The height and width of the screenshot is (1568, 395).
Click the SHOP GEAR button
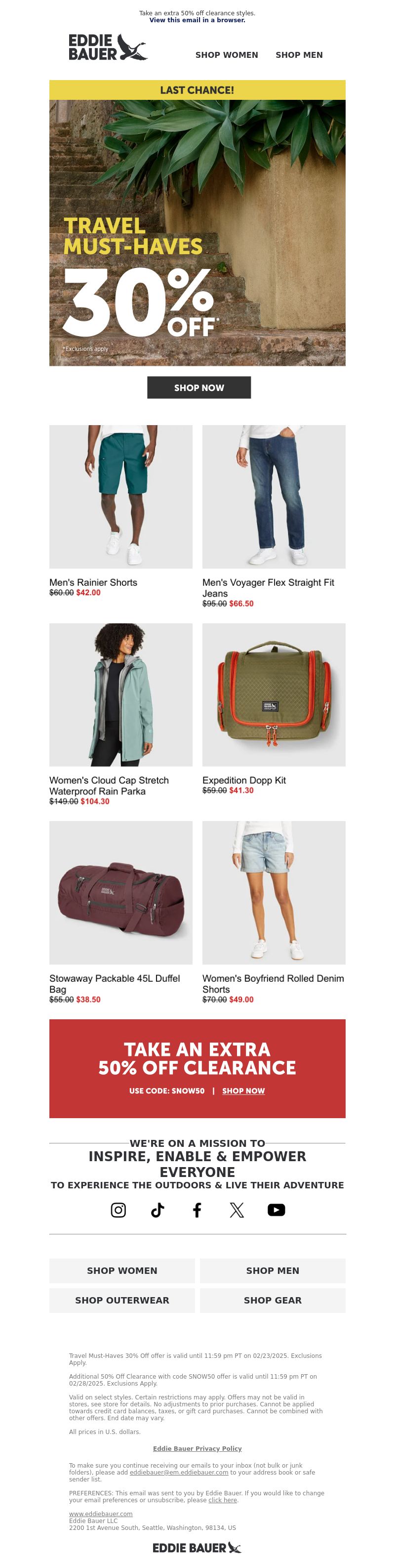tap(273, 1300)
